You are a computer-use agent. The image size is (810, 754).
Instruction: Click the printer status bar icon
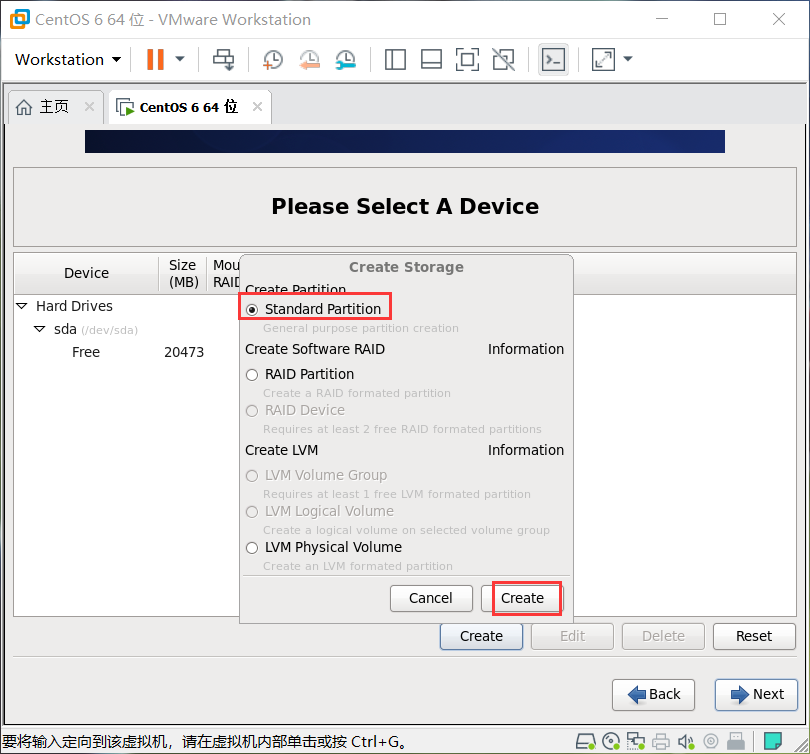tap(661, 742)
